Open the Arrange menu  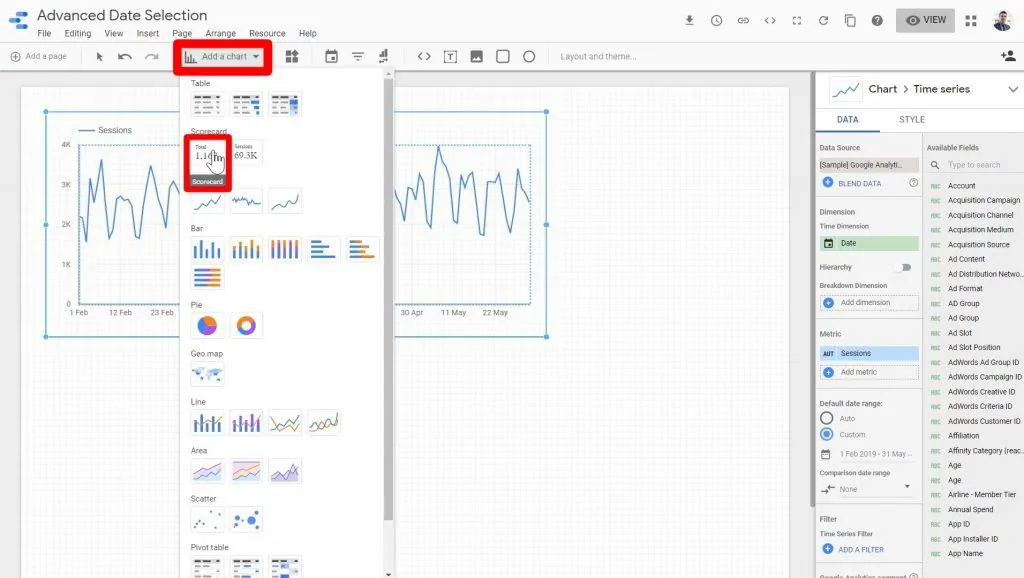click(x=220, y=34)
